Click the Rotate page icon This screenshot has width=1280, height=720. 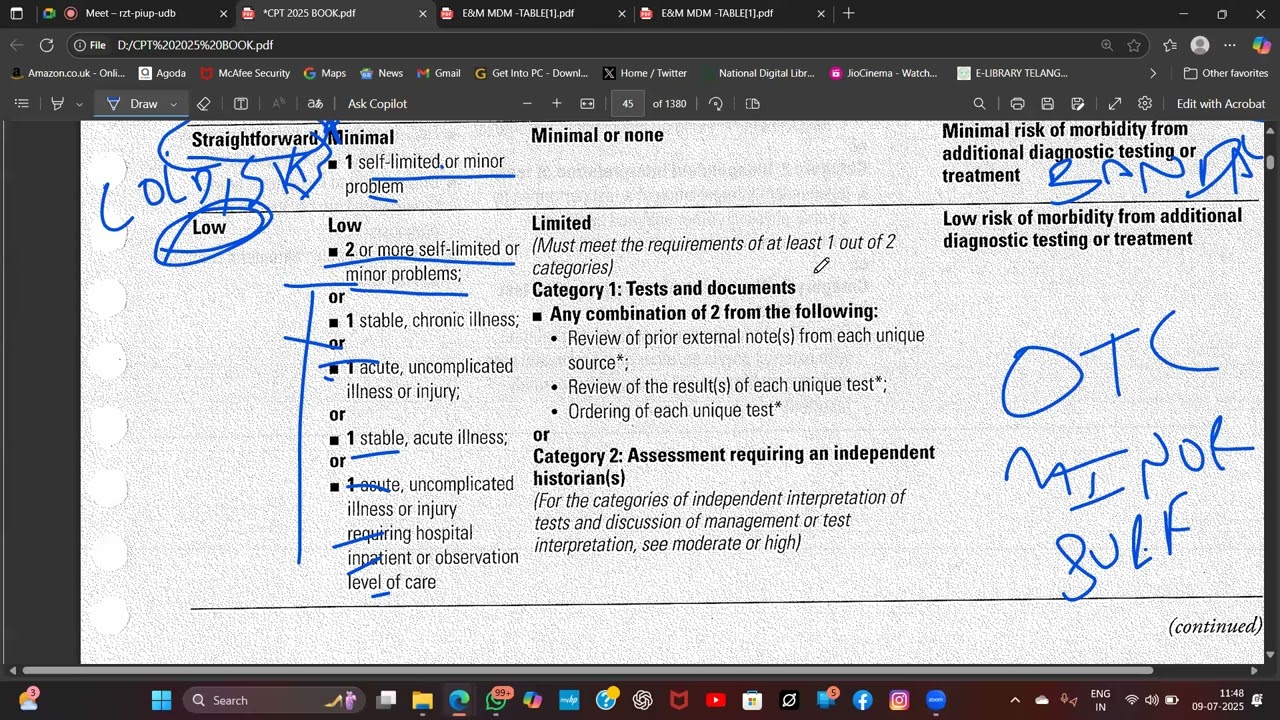point(715,104)
